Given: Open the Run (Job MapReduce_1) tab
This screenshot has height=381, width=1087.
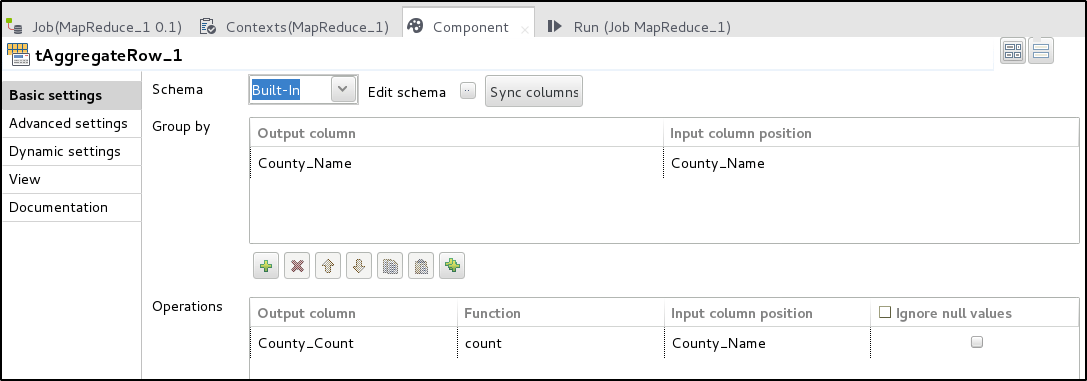Looking at the screenshot, I should click(x=638, y=27).
